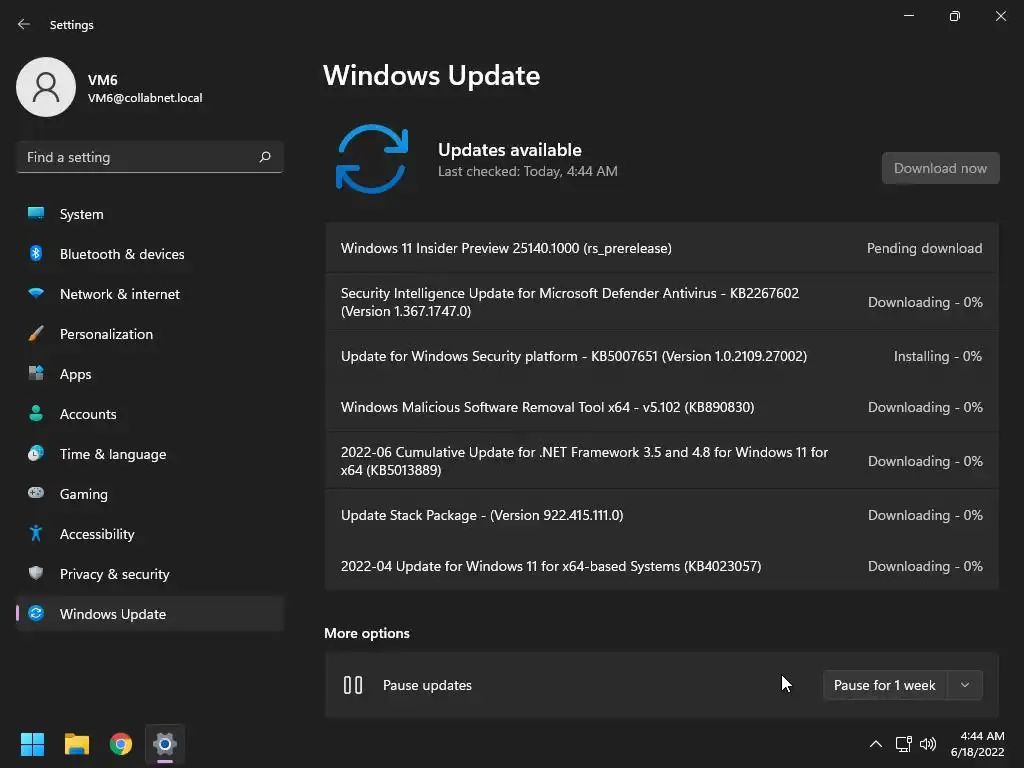Open Time & language
Image resolution: width=1024 pixels, height=768 pixels.
pos(150,454)
